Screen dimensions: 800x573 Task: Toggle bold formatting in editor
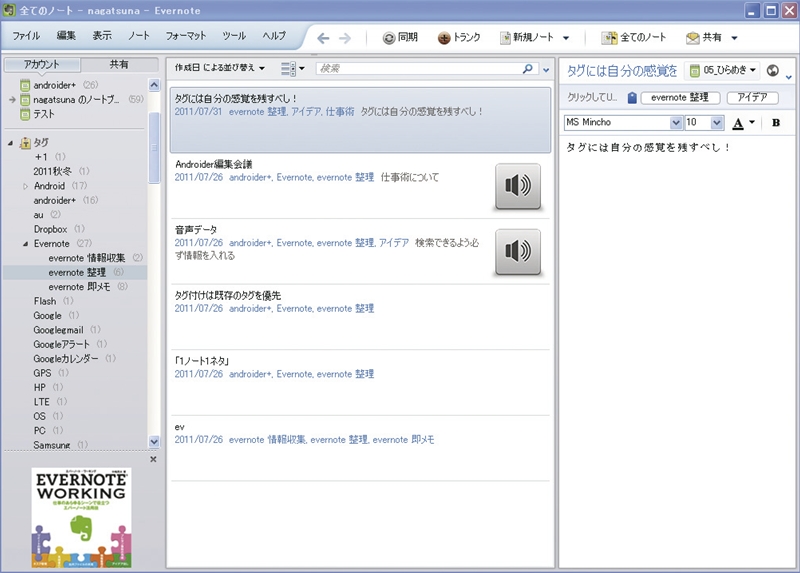click(776, 122)
